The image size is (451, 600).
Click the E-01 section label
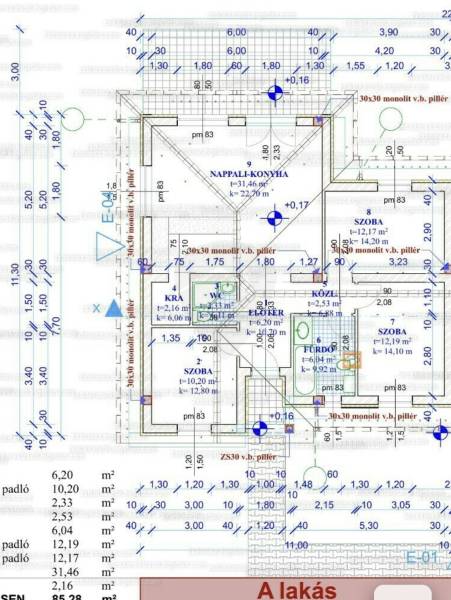421,558
